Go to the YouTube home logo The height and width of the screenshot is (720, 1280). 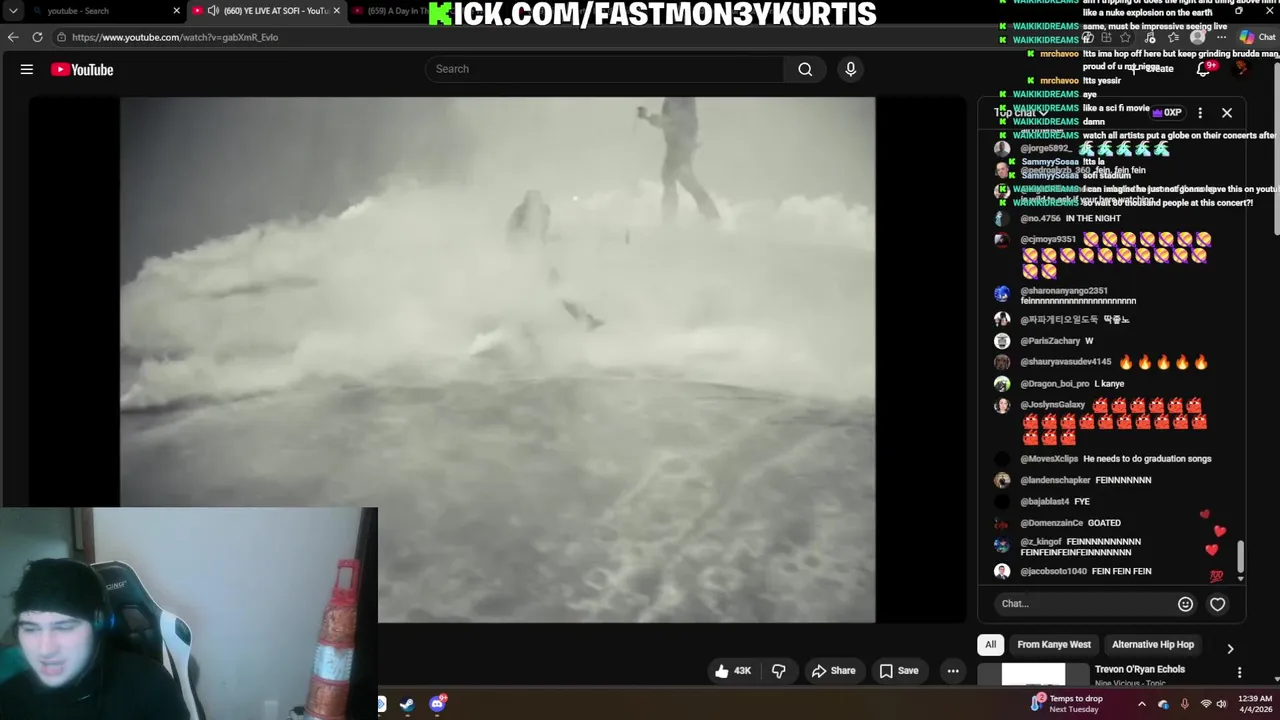click(x=82, y=69)
